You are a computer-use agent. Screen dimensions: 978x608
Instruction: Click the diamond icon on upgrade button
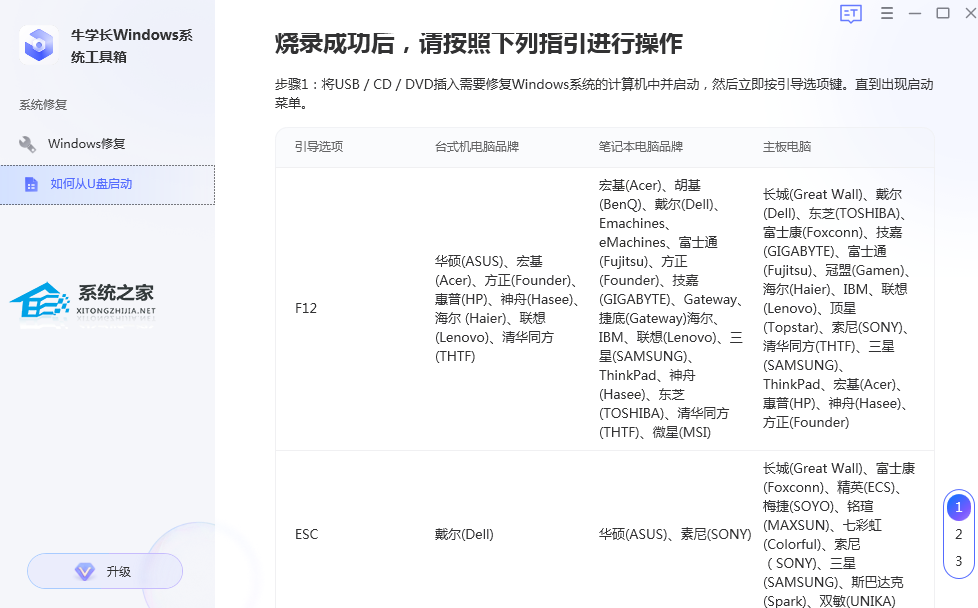coord(85,571)
